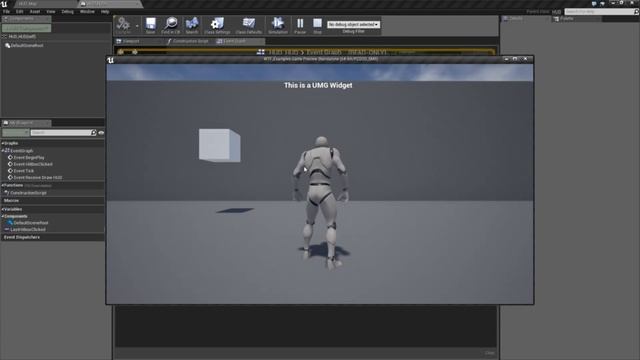
Task: Click the Compile toolbar button
Action: point(123,25)
